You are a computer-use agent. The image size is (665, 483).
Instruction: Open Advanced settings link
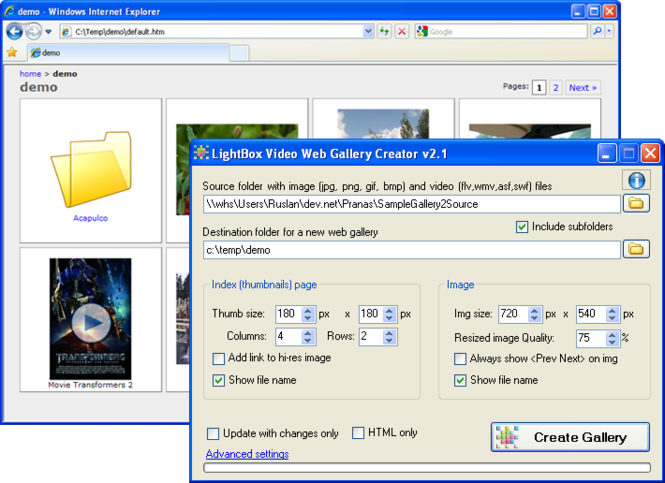click(247, 454)
